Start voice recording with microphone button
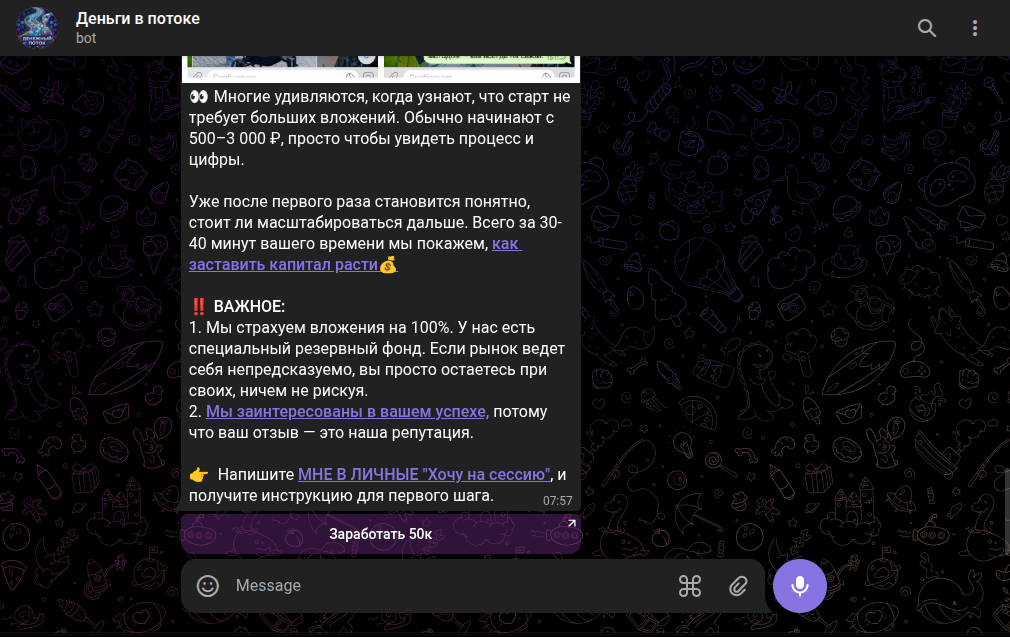Screen dimensions: 1010x637 coord(799,585)
